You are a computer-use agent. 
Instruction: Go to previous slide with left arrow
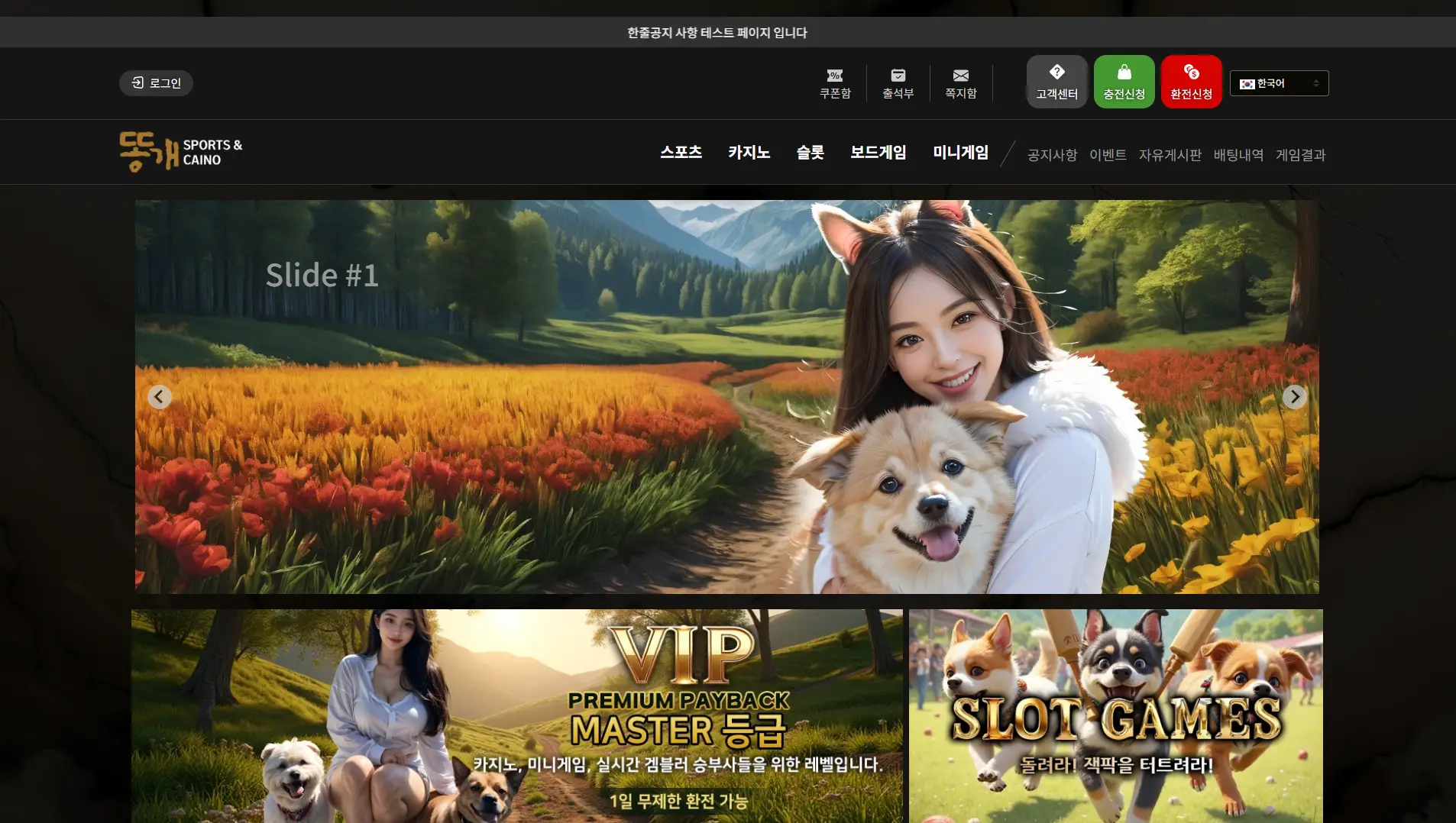tap(159, 397)
